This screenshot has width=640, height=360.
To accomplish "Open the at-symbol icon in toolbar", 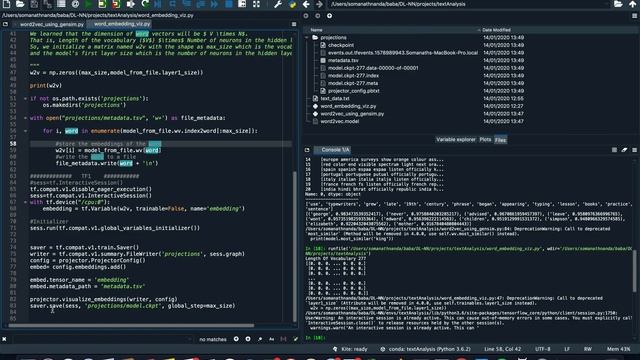I will click(x=75, y=4).
